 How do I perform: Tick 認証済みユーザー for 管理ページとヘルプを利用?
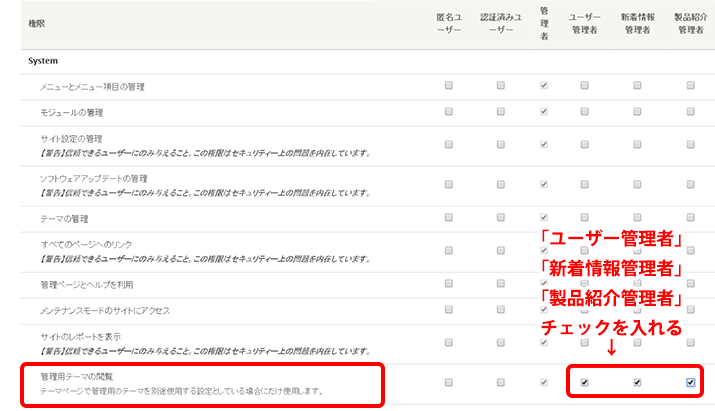[501, 283]
